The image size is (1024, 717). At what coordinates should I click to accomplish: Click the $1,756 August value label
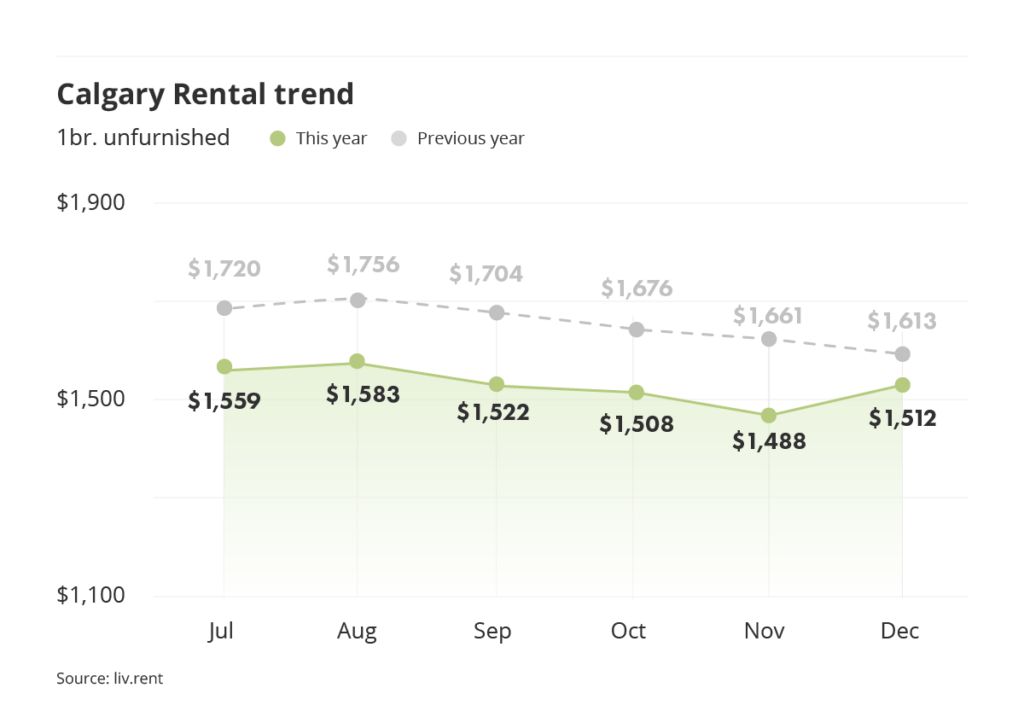click(362, 265)
